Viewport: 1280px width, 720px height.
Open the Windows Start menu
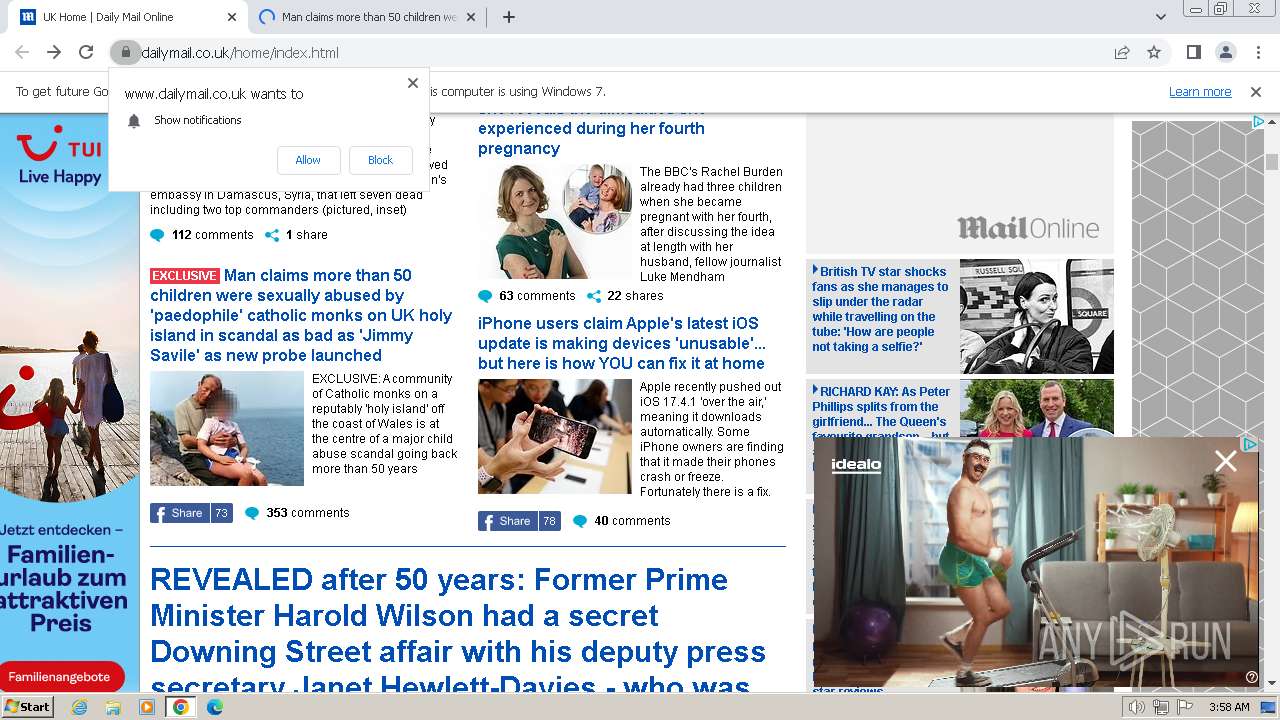click(28, 707)
